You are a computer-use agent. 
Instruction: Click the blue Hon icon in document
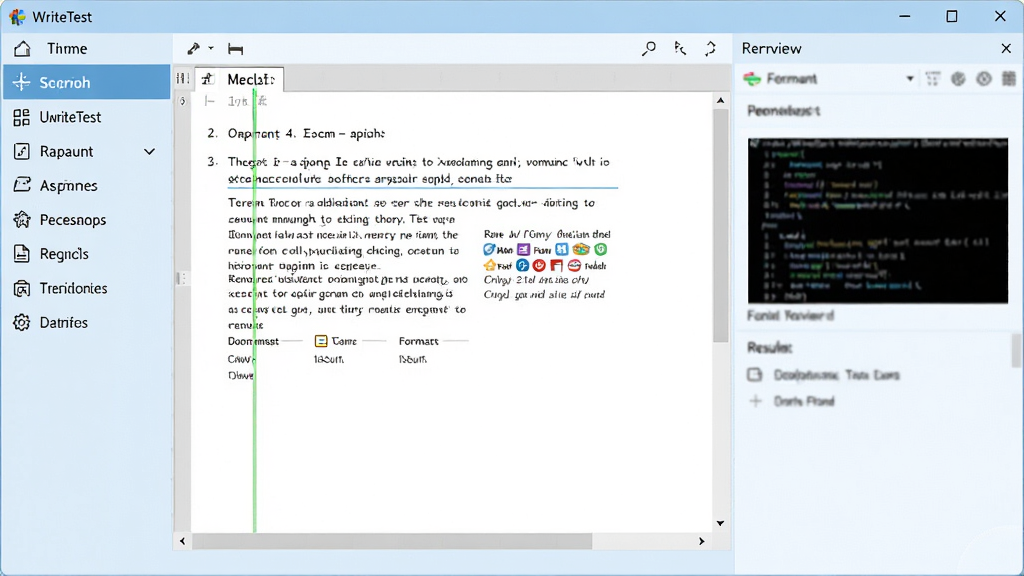tap(489, 249)
